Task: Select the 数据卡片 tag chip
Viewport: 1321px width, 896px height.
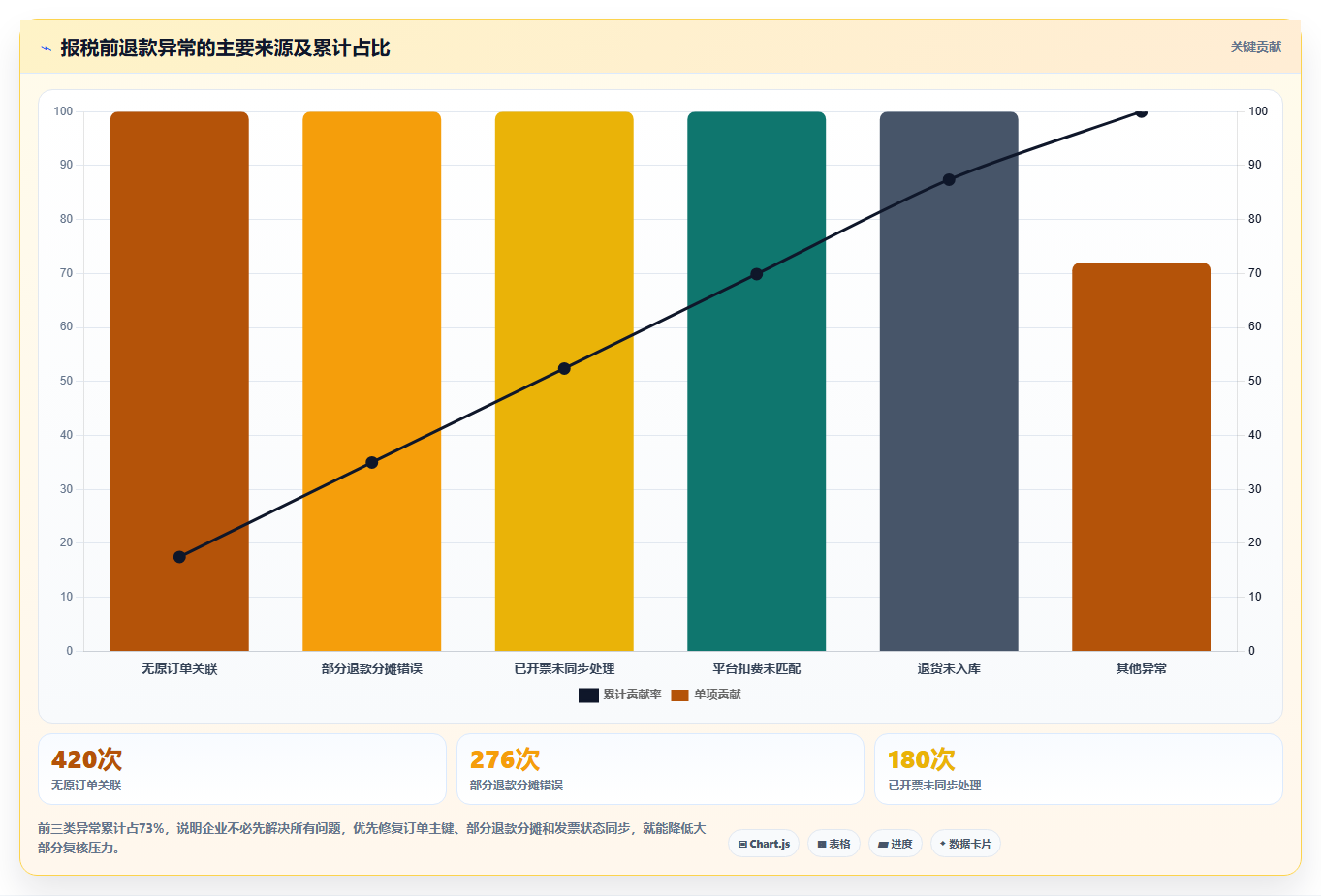Action: [965, 844]
